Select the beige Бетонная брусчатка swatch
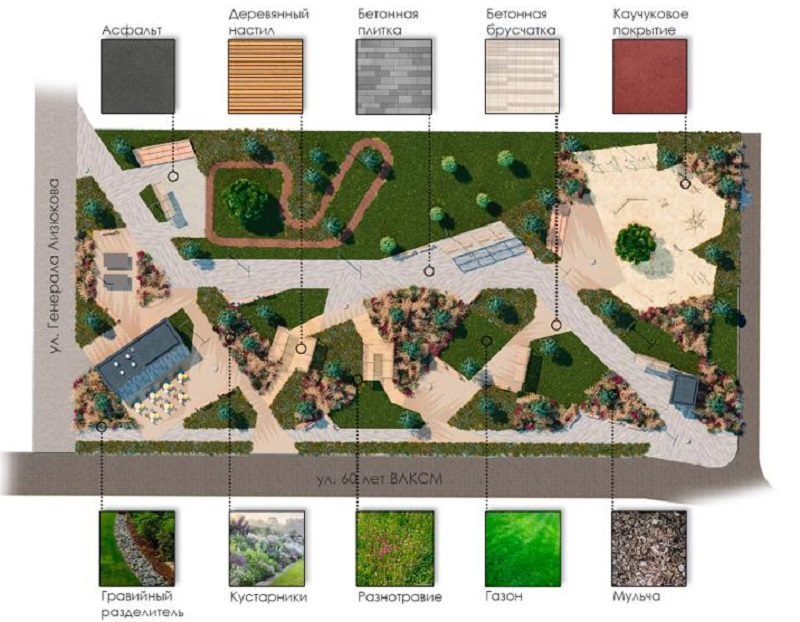The image size is (800, 622). [x=522, y=77]
